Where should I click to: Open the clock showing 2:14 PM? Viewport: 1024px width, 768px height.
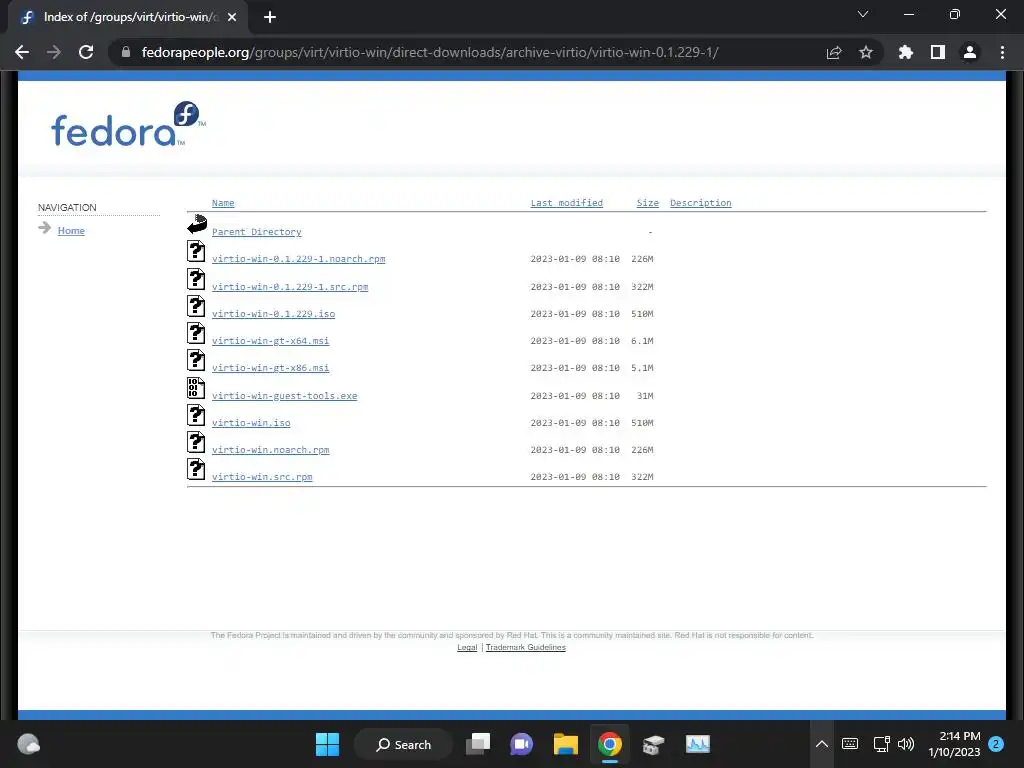click(x=954, y=744)
